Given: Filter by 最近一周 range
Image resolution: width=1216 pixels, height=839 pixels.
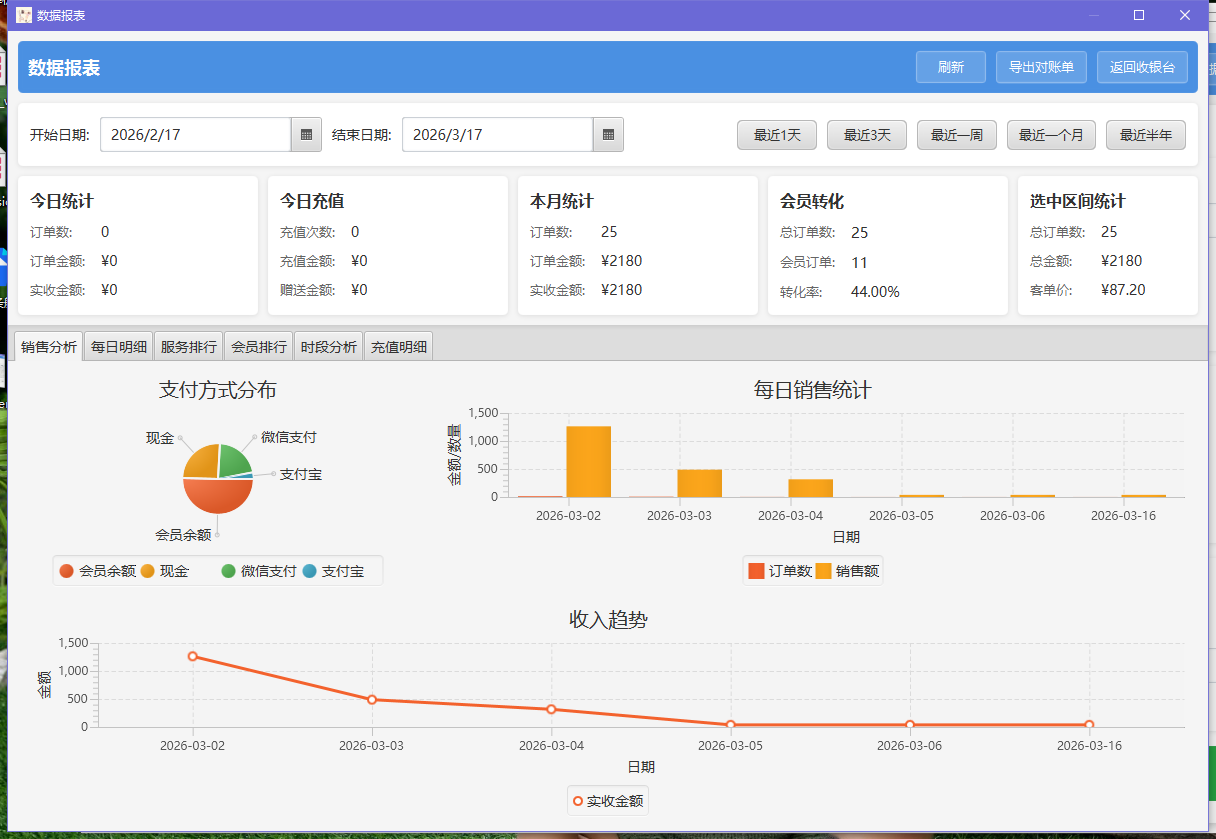Looking at the screenshot, I should [x=956, y=135].
